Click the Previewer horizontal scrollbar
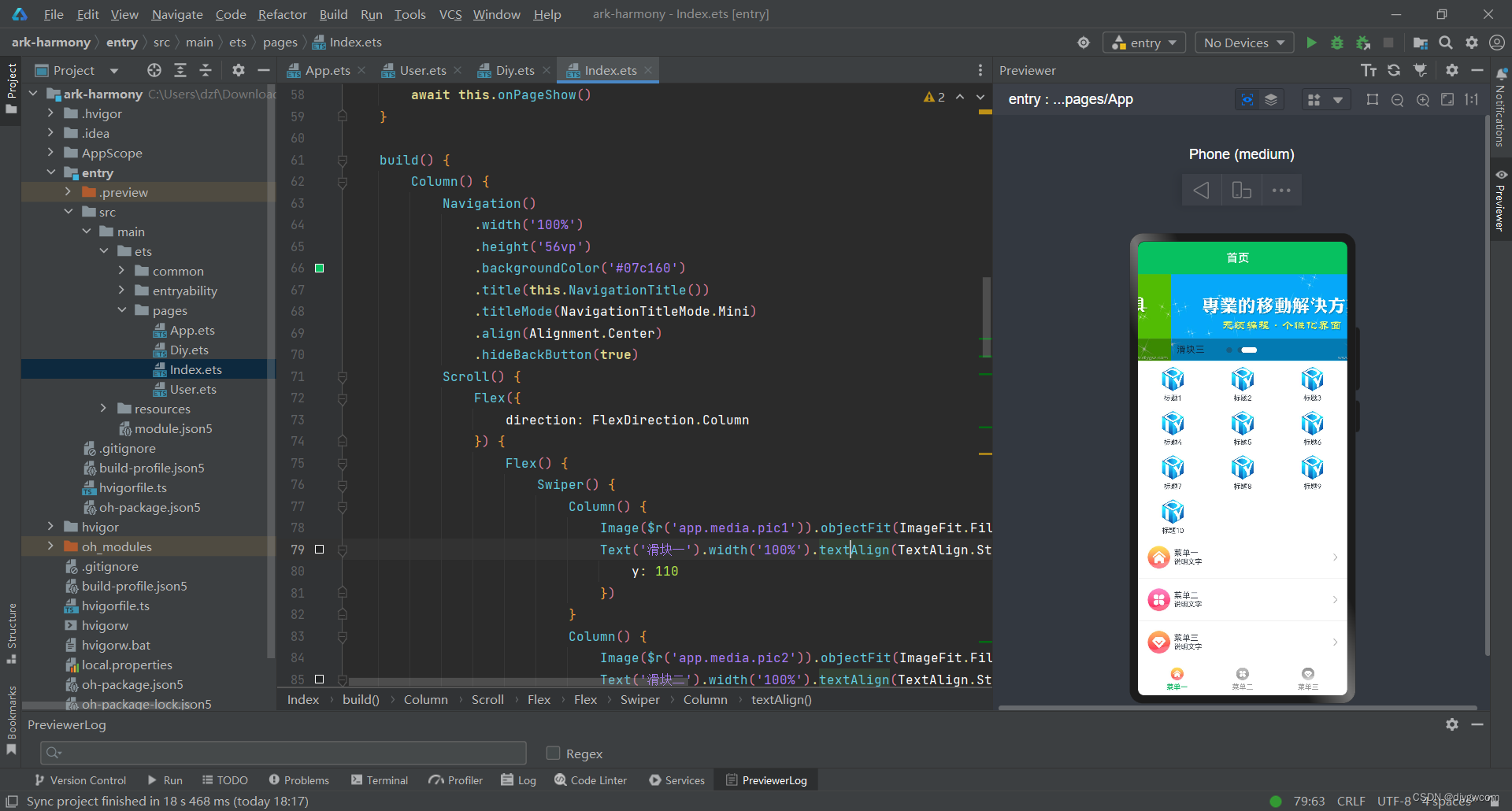The height and width of the screenshot is (811, 1512). (x=1238, y=708)
